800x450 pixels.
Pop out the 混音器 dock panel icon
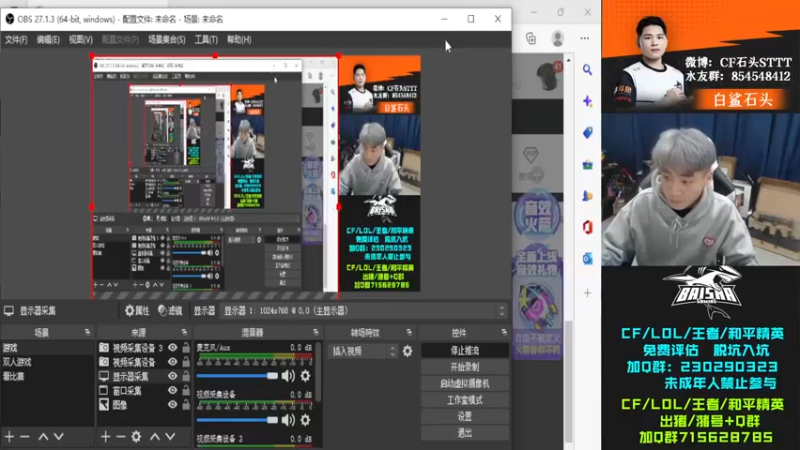pyautogui.click(x=315, y=333)
